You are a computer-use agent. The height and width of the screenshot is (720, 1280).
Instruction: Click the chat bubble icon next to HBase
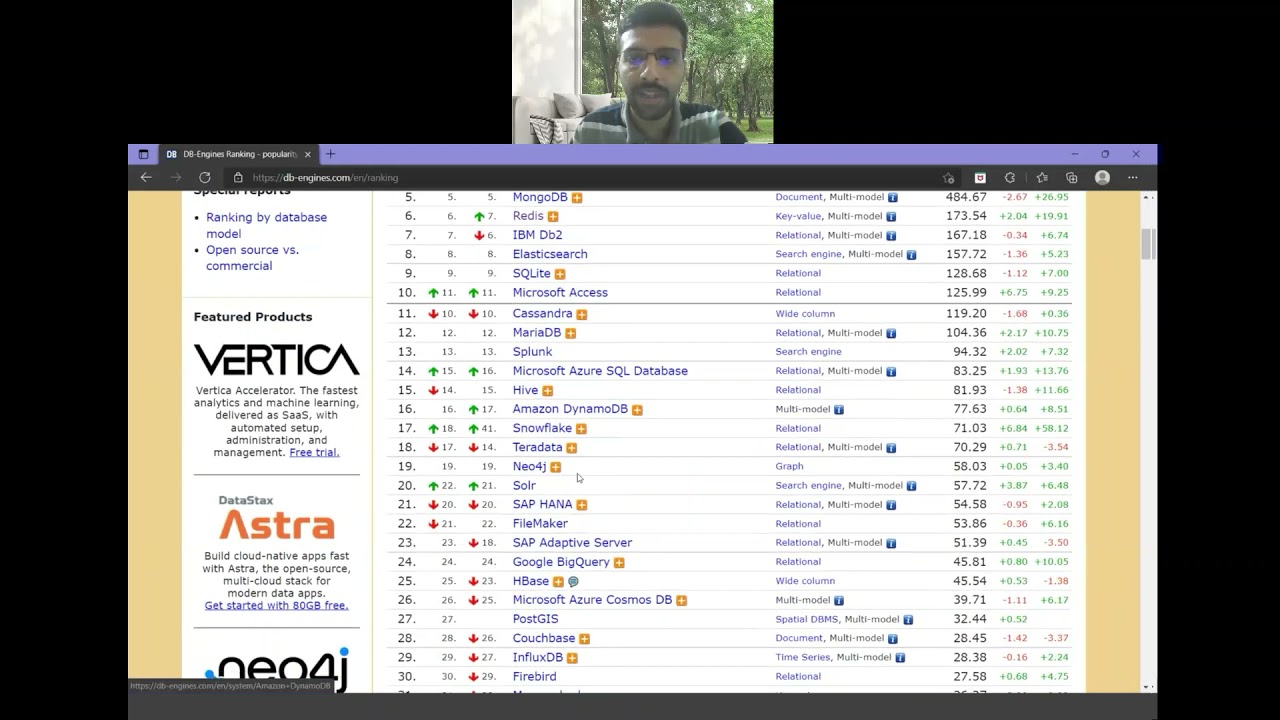573,581
